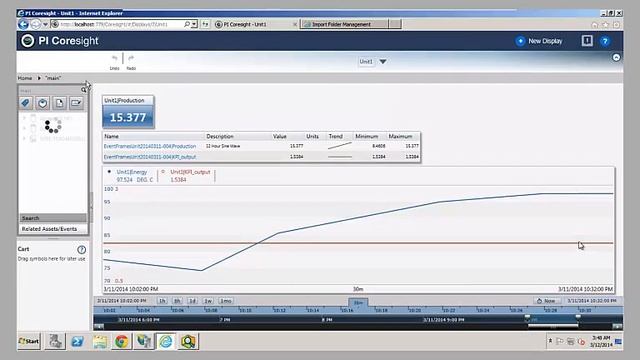The image size is (640, 360).
Task: Open the Unit1 asset dropdown arrow
Action: (383, 62)
